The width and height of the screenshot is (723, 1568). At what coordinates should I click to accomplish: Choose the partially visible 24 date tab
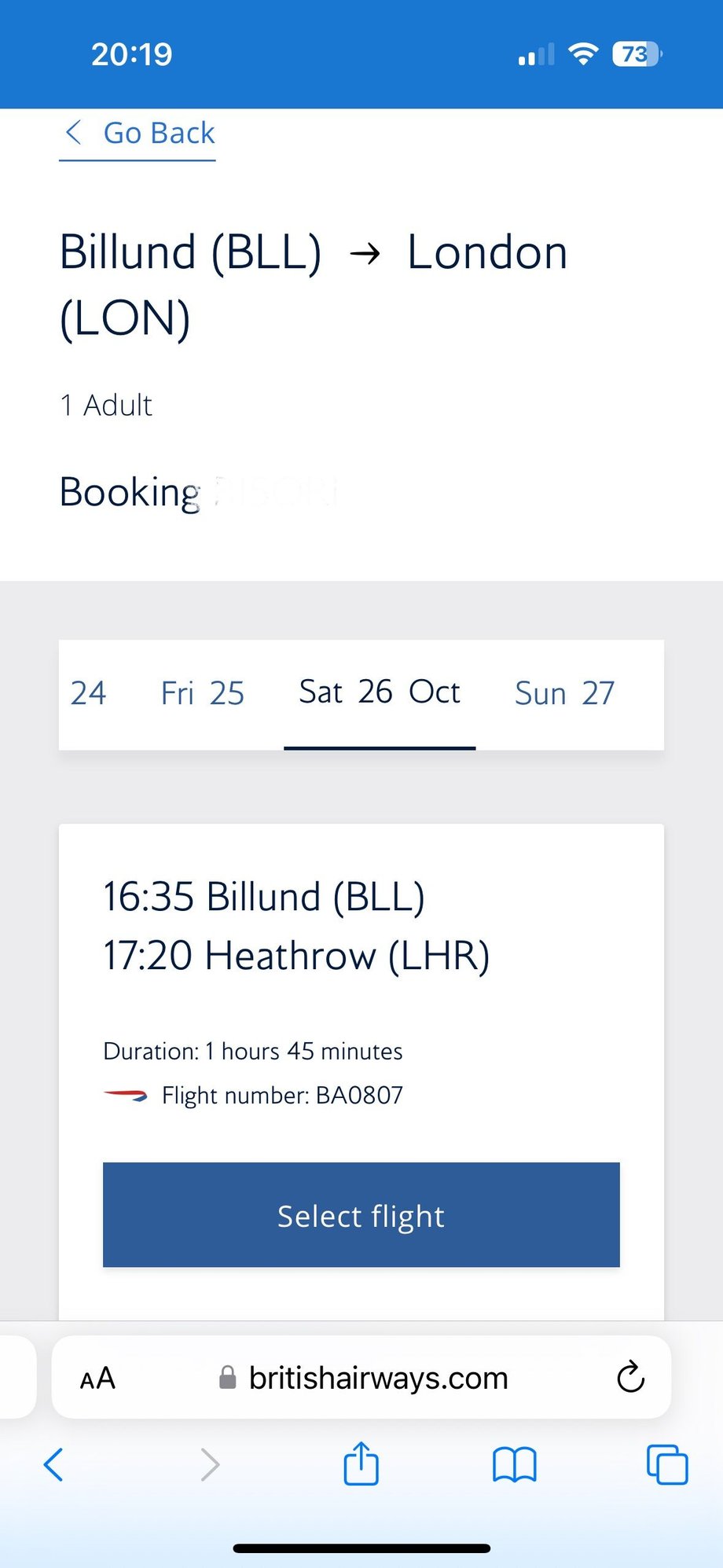pyautogui.click(x=88, y=693)
